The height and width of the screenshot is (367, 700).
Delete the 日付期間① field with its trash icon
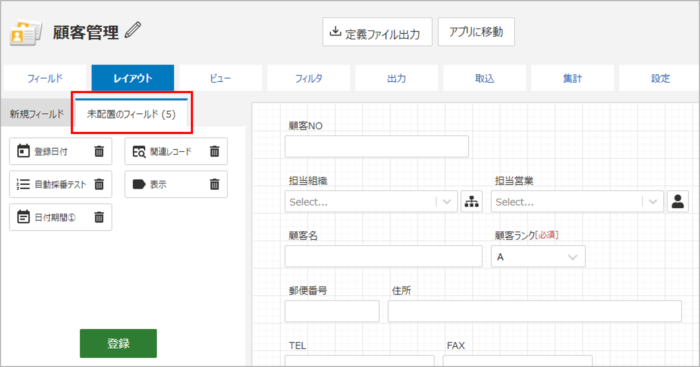(99, 217)
